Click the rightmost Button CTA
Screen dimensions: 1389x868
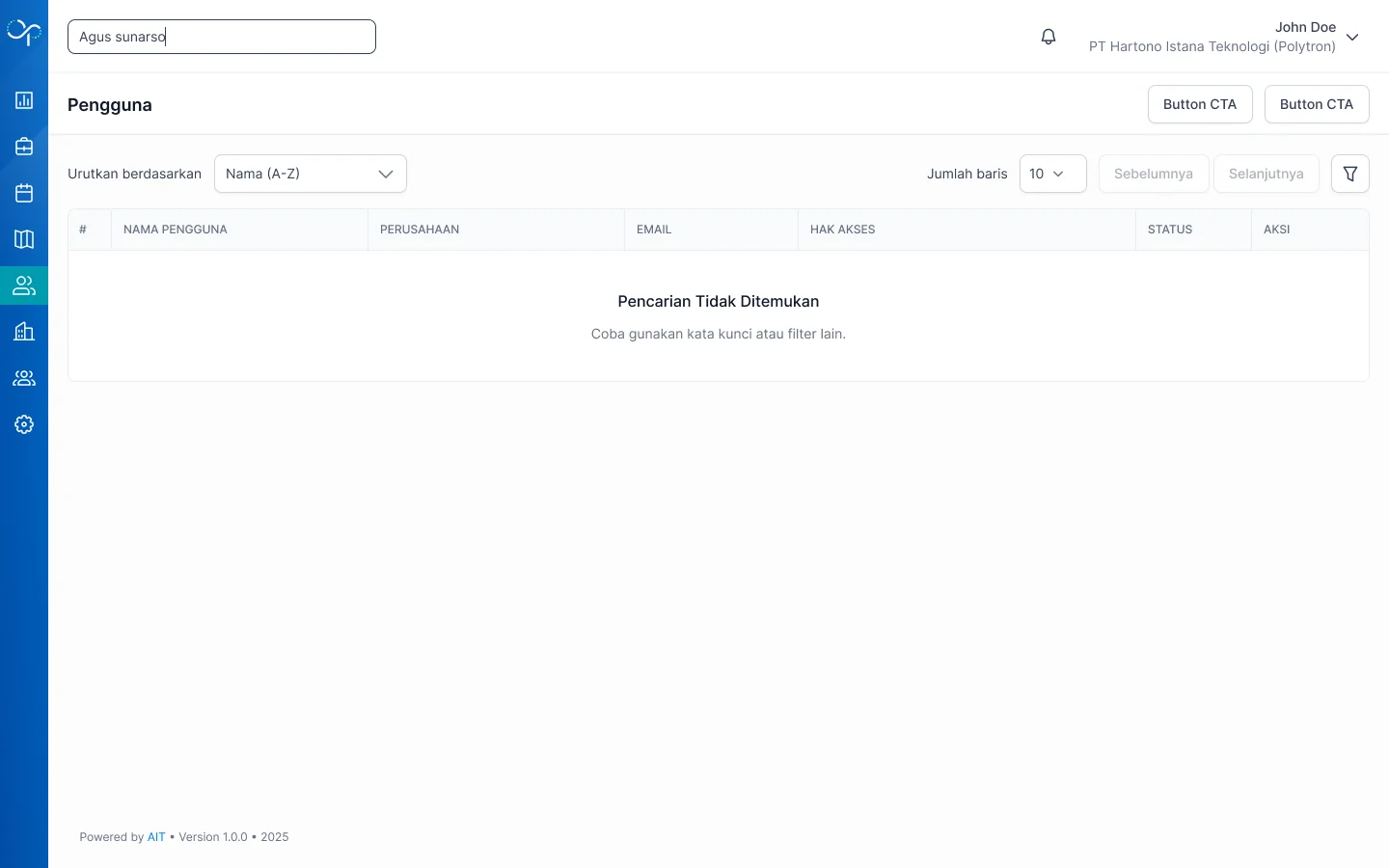click(1317, 104)
